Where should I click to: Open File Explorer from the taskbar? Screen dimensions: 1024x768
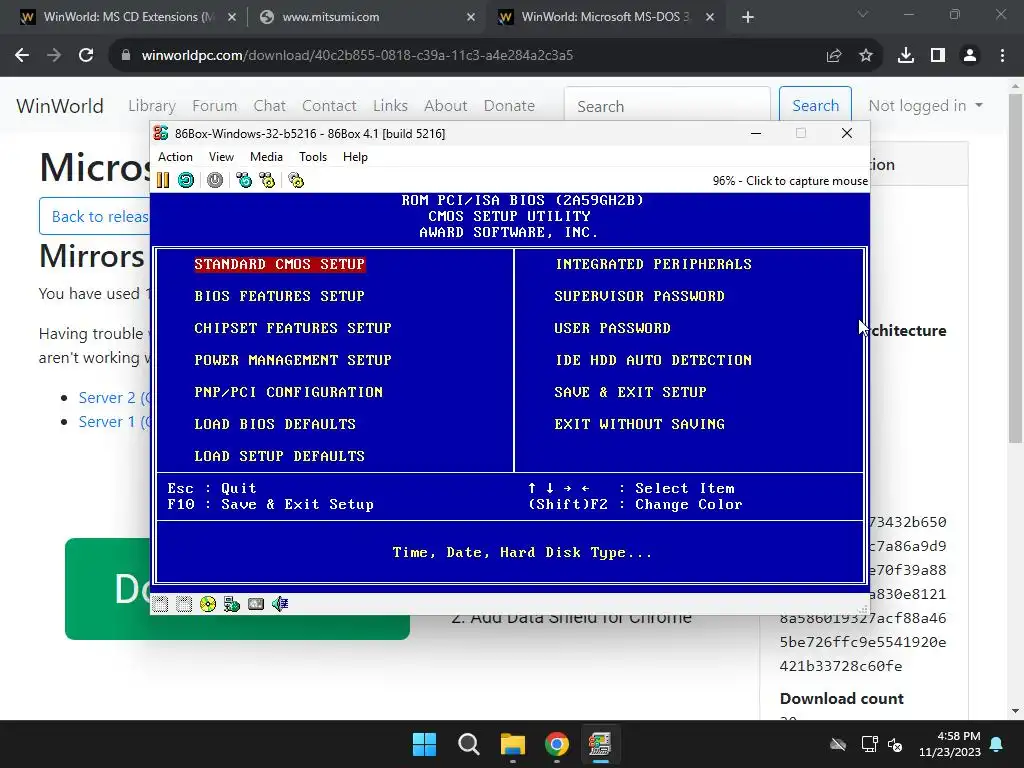pos(513,744)
